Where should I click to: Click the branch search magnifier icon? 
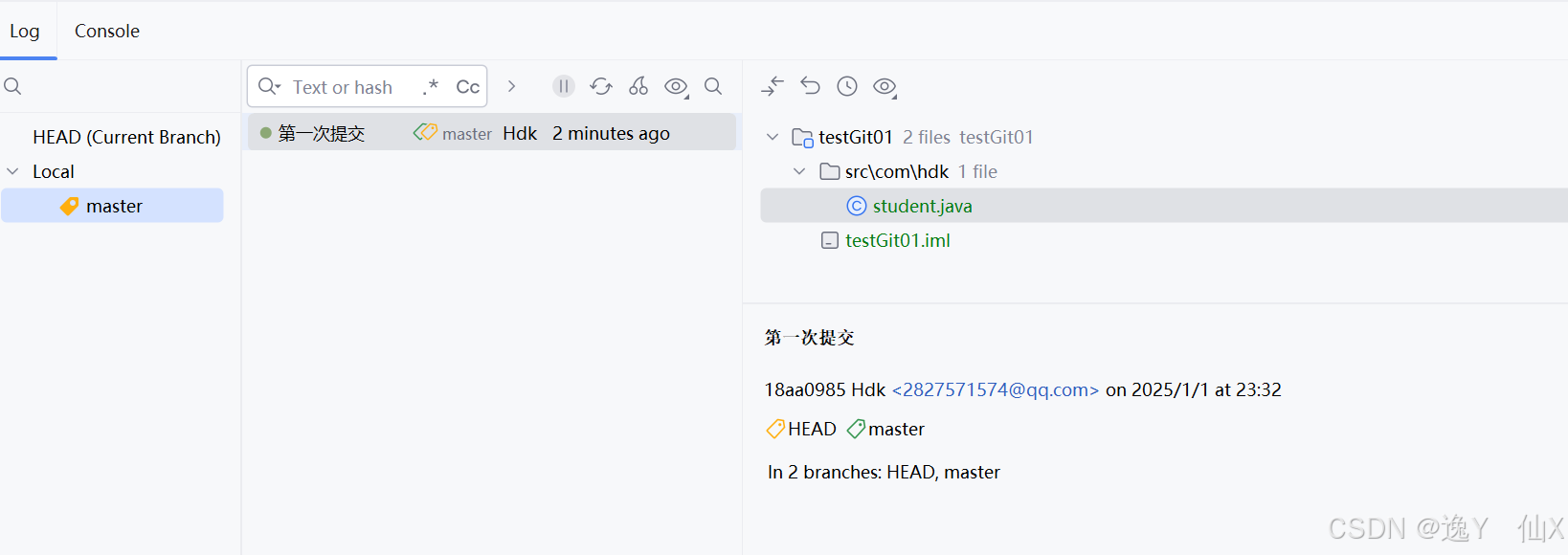pos(12,86)
